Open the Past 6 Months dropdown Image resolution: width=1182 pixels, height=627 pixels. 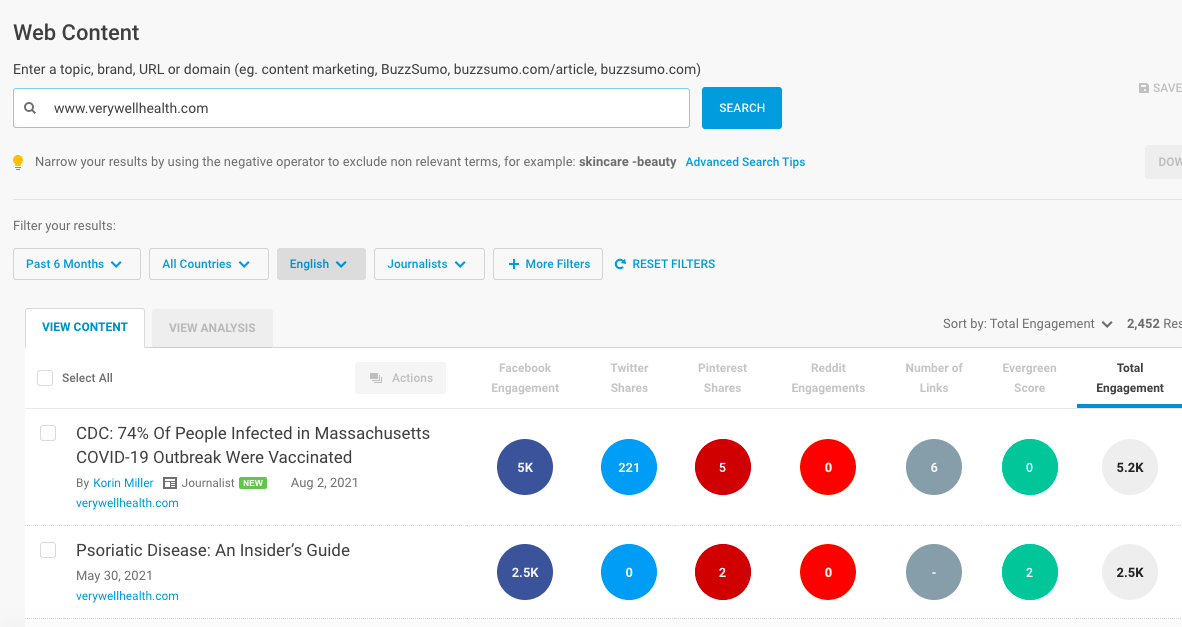(76, 264)
